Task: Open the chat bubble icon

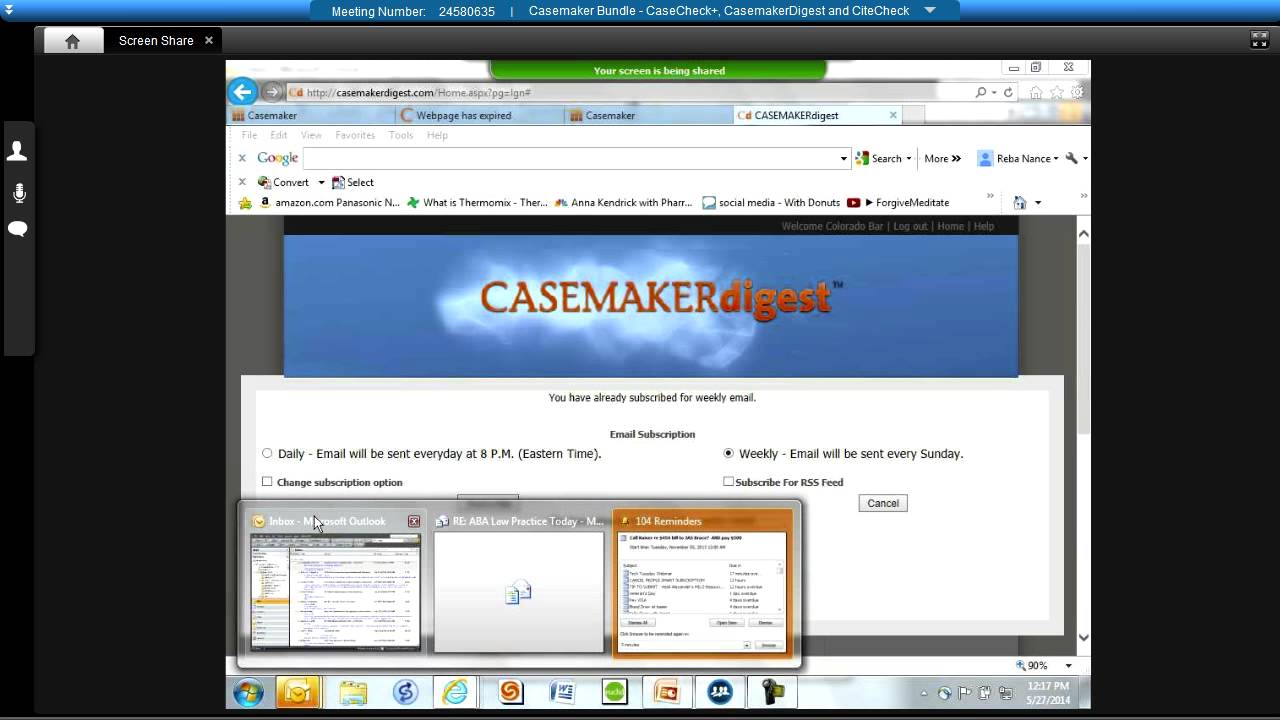Action: click(x=18, y=229)
